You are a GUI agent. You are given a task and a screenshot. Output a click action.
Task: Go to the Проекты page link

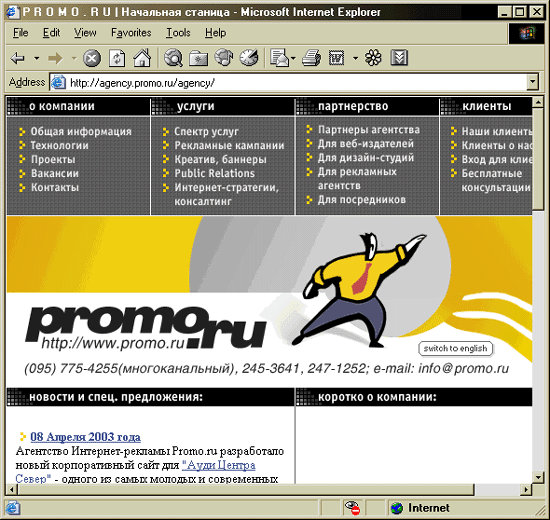(53, 160)
